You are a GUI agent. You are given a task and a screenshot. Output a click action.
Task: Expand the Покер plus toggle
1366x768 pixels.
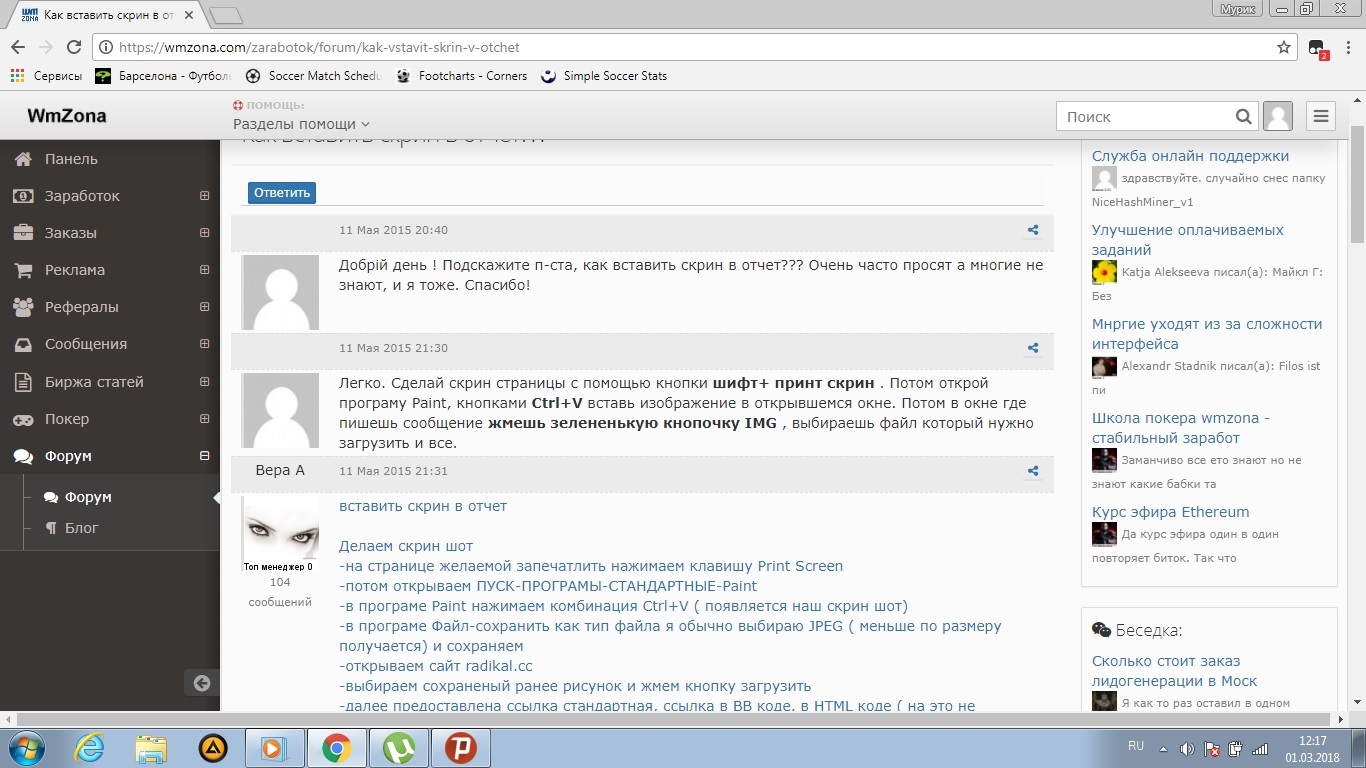pos(205,419)
